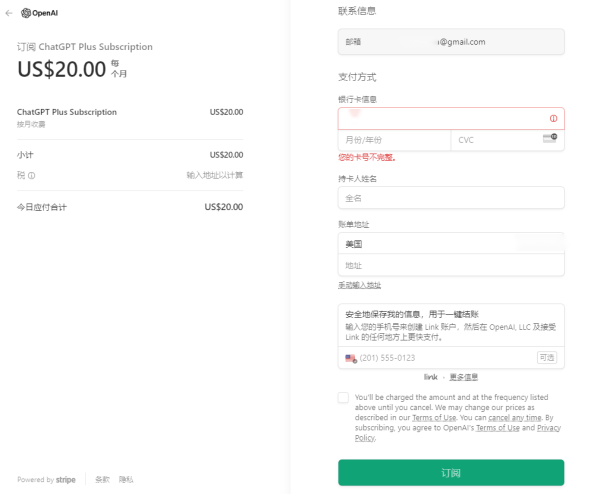Click the 条款 footer link
Image resolution: width=600 pixels, height=494 pixels.
pos(102,479)
